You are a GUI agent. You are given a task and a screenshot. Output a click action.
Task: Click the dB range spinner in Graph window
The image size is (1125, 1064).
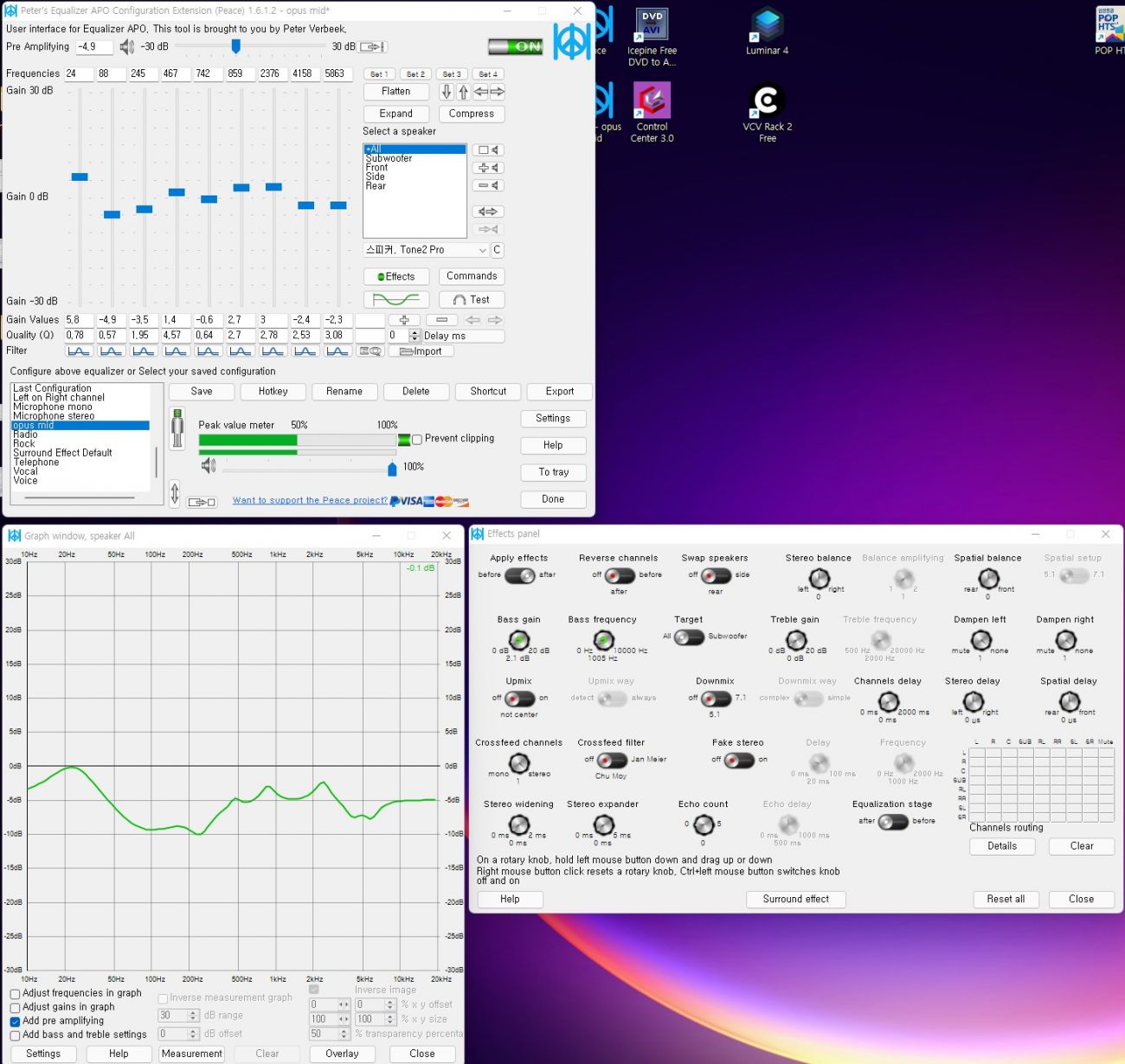195,1016
